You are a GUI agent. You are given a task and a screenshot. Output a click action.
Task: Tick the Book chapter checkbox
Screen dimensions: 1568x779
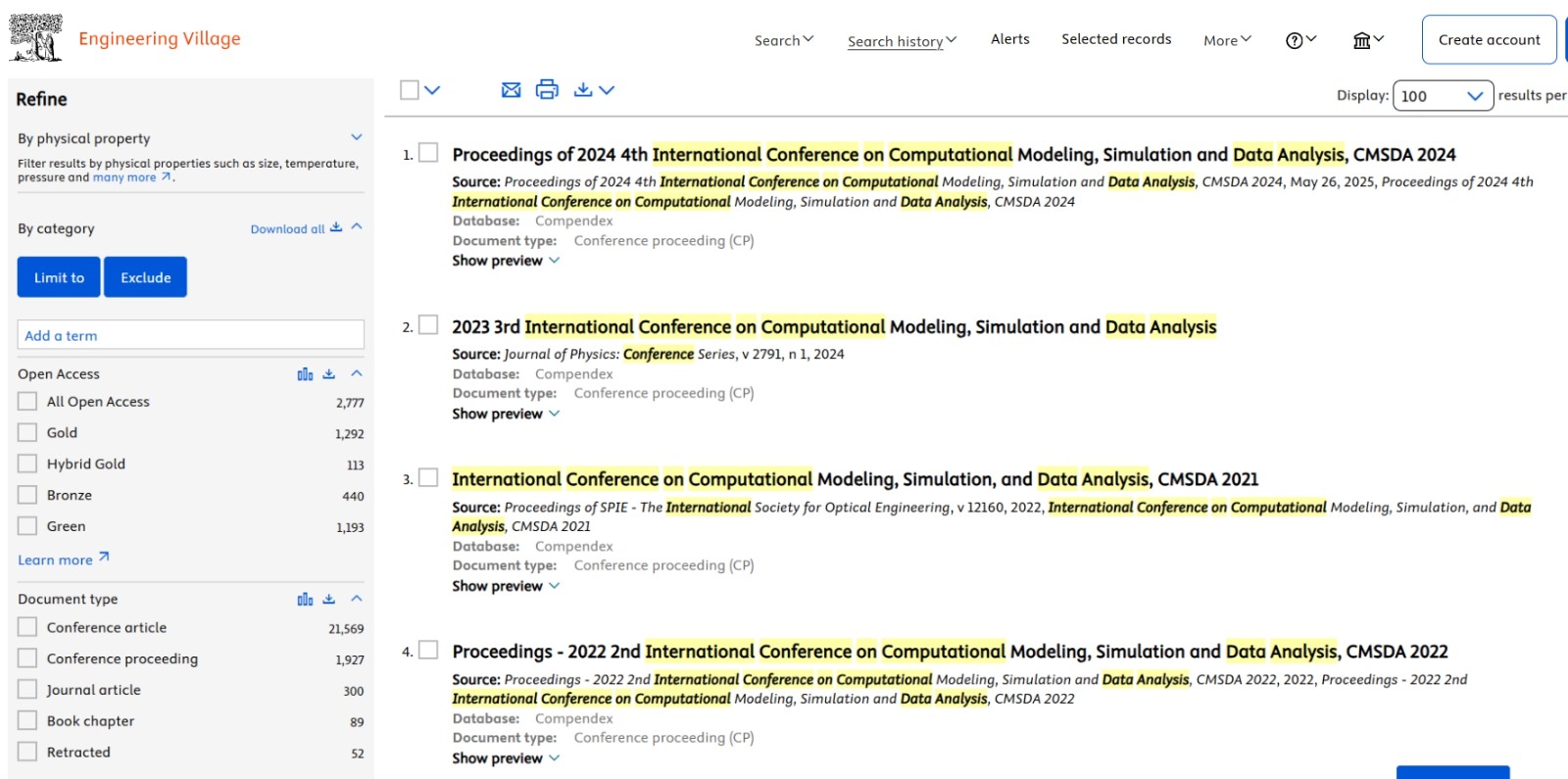27,721
